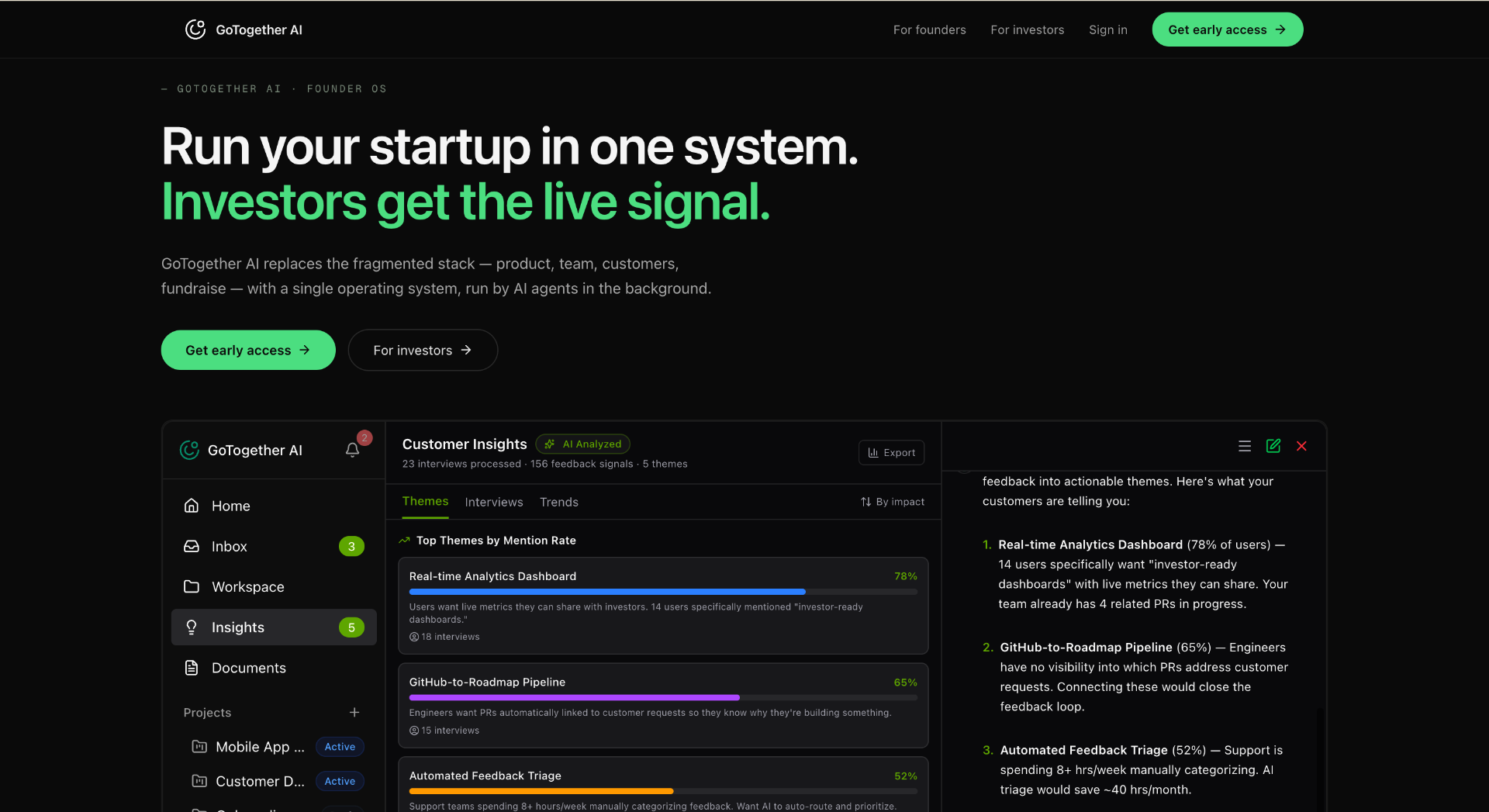The height and width of the screenshot is (812, 1489).
Task: Click the GoTogether AI logo in the top navbar
Action: 244,29
